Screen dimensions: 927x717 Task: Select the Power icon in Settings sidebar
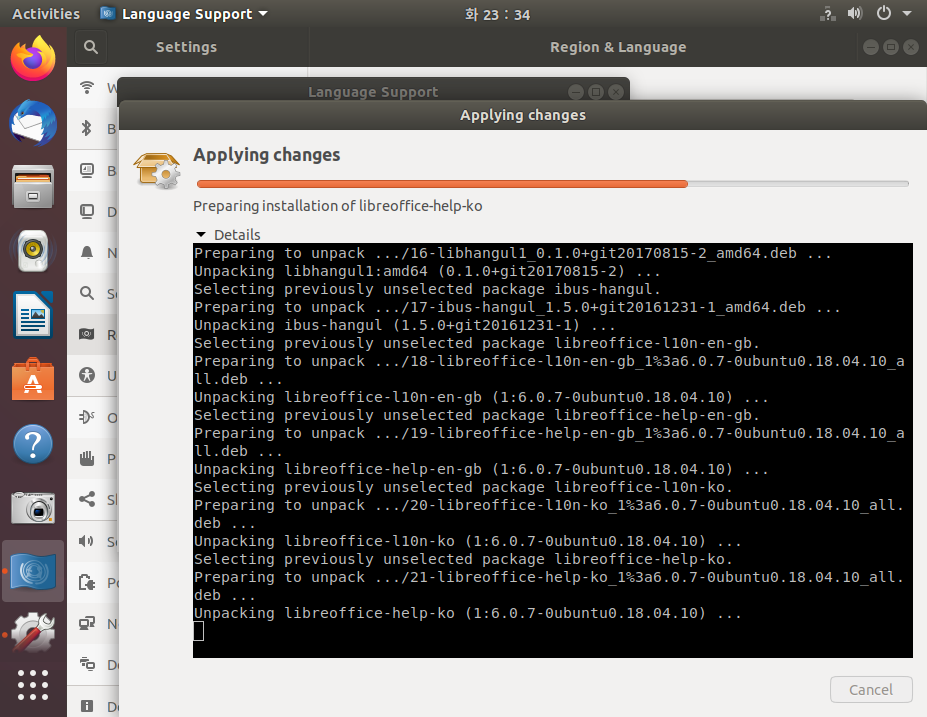tap(87, 582)
